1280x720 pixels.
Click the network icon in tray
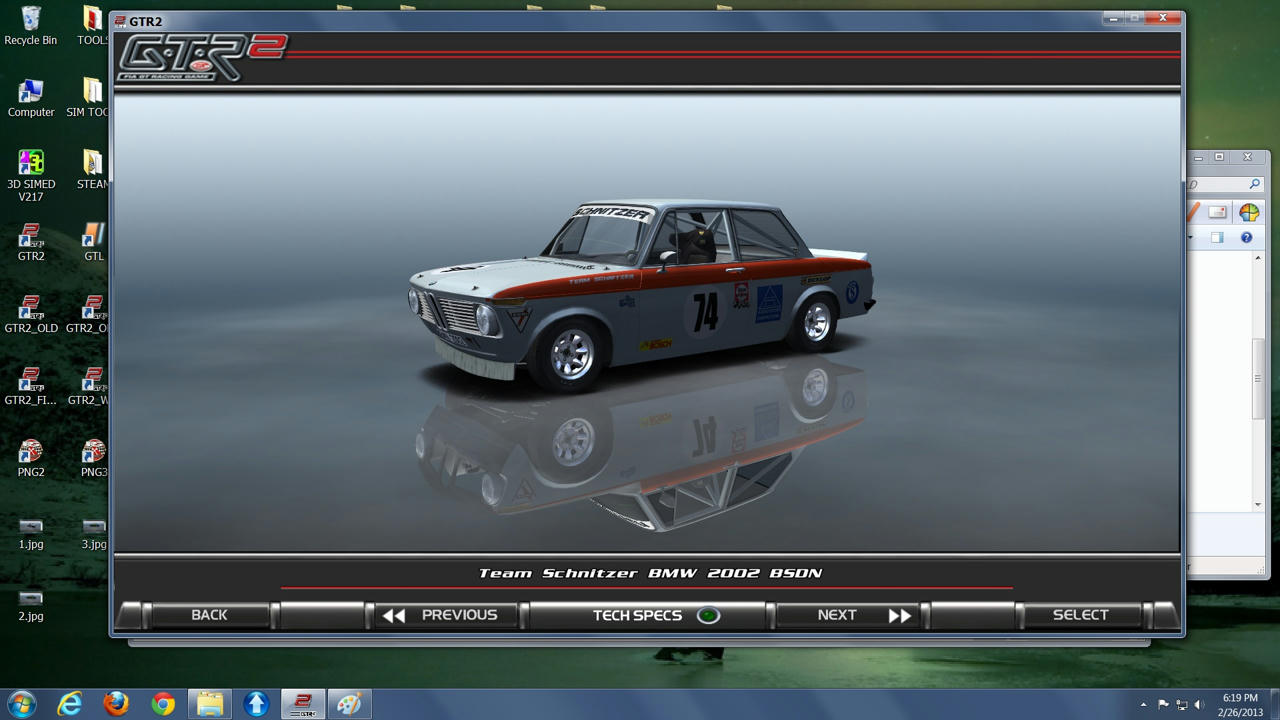[x=1181, y=705]
